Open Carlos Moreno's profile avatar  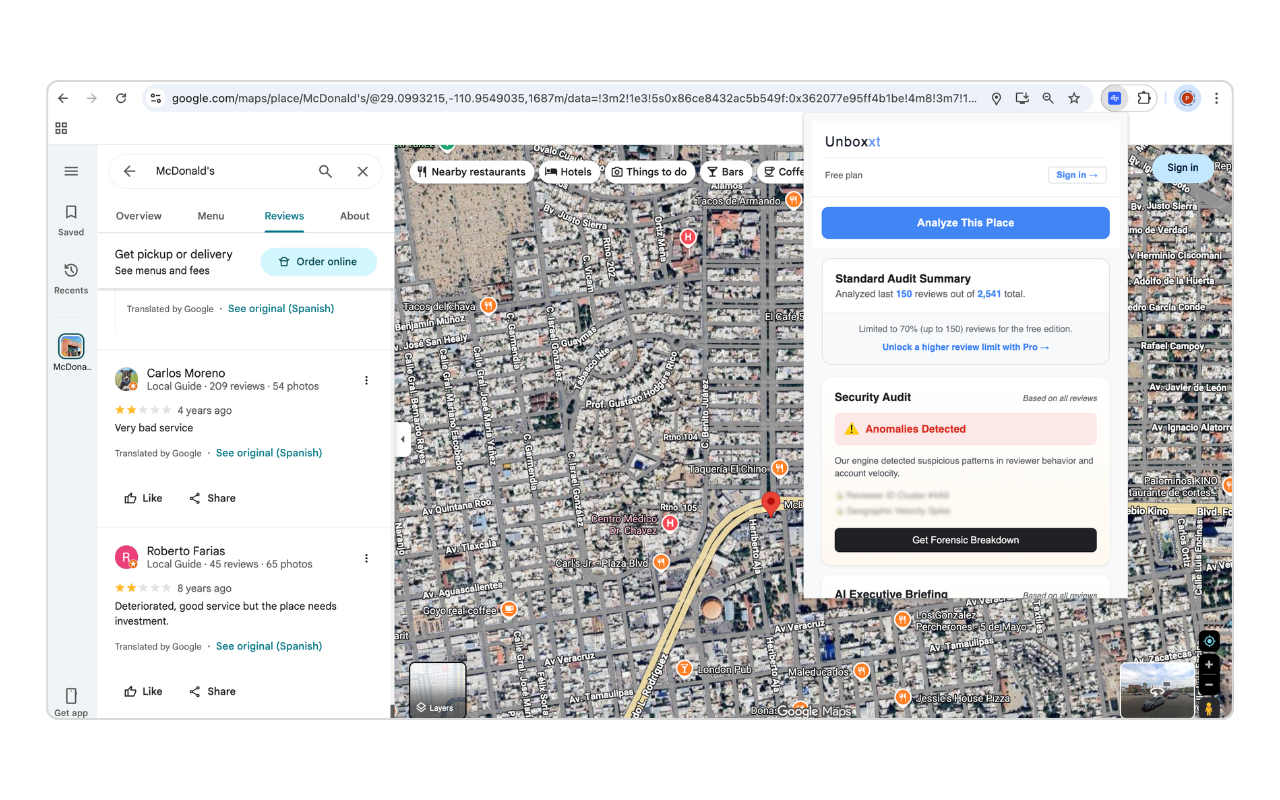(x=126, y=379)
